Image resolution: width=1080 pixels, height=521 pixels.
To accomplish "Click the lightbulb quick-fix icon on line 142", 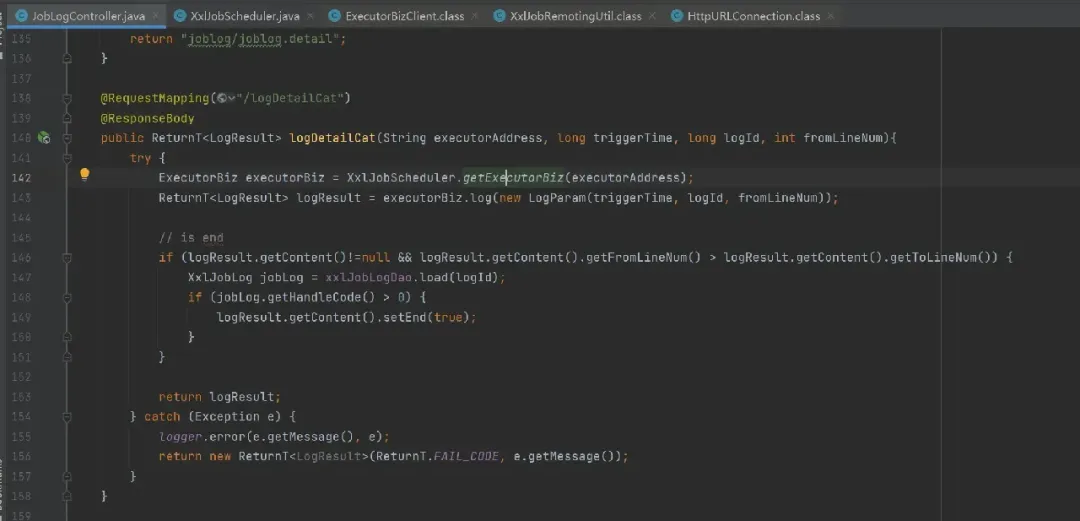I will point(85,175).
